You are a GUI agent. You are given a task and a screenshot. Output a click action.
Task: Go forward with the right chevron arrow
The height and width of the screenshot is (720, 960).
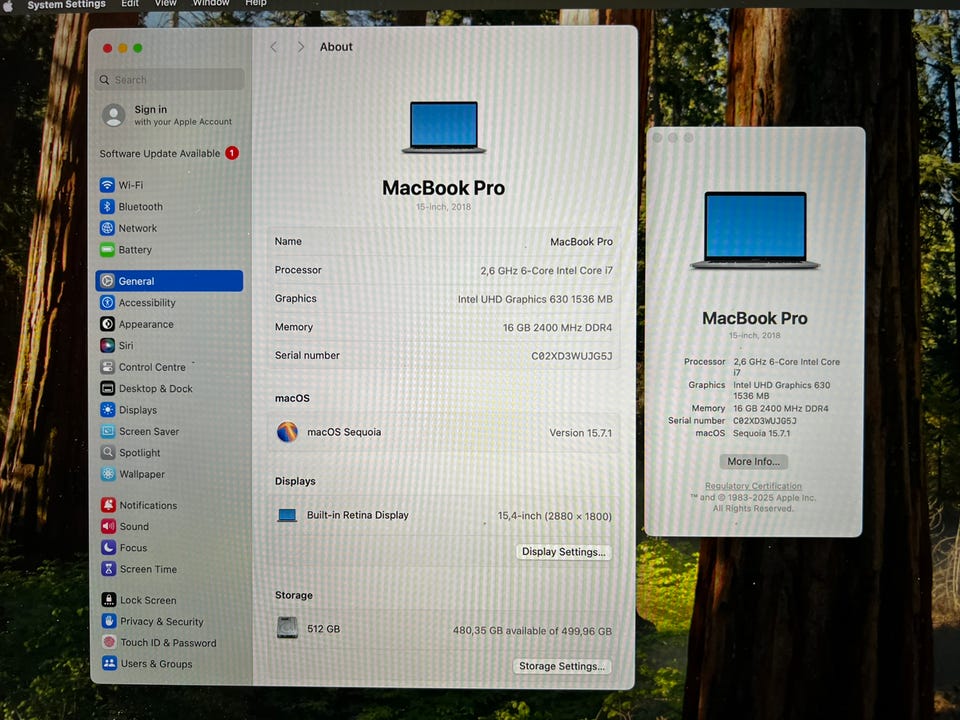[x=300, y=47]
